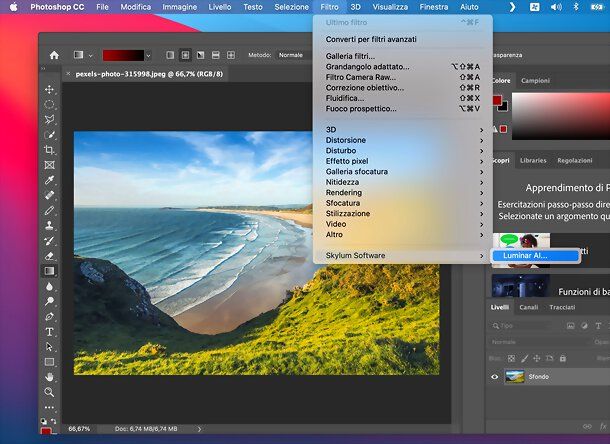This screenshot has width=610, height=444.
Task: Select the Pen tool
Action: tap(49, 317)
